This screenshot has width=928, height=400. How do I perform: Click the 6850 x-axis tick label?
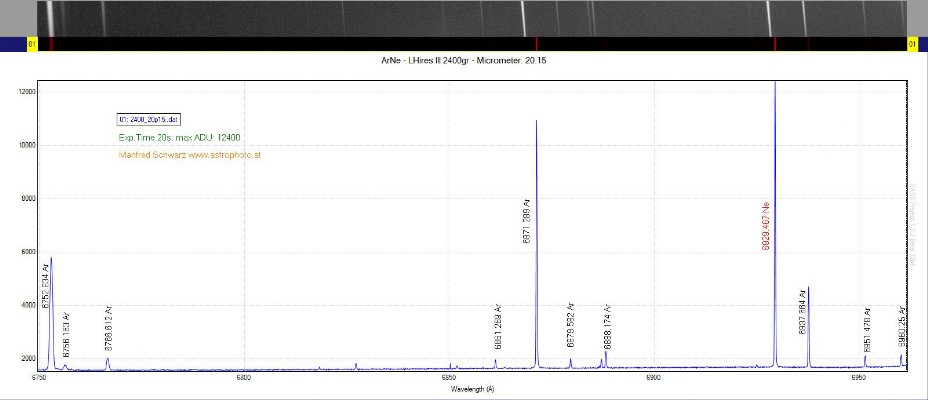coord(449,377)
